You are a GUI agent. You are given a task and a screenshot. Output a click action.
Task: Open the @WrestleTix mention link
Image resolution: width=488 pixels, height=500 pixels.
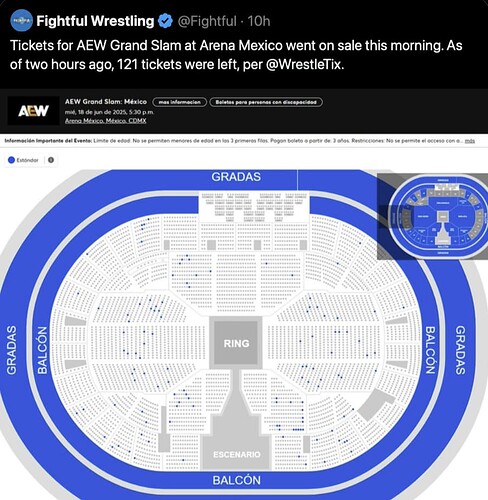pyautogui.click(x=304, y=64)
